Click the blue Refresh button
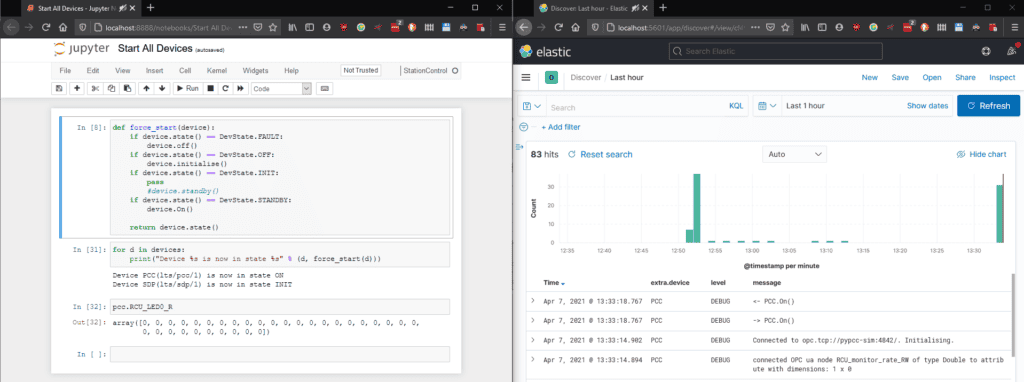Image resolution: width=1024 pixels, height=382 pixels. click(988, 106)
